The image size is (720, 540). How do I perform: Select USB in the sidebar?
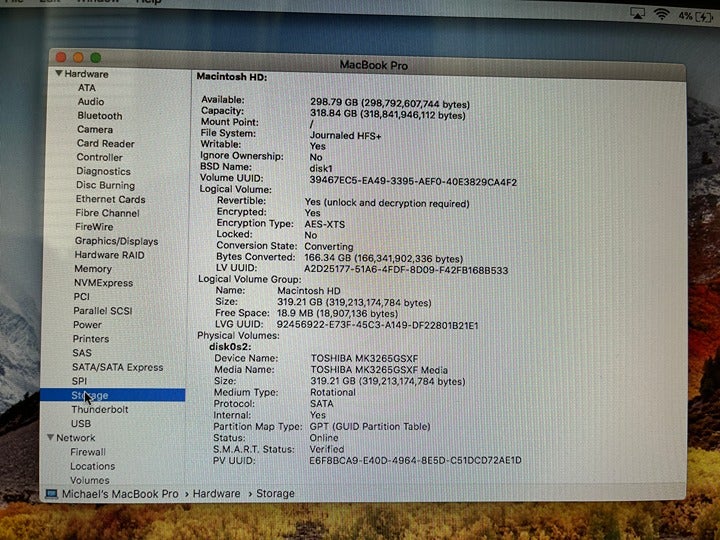pyautogui.click(x=80, y=423)
